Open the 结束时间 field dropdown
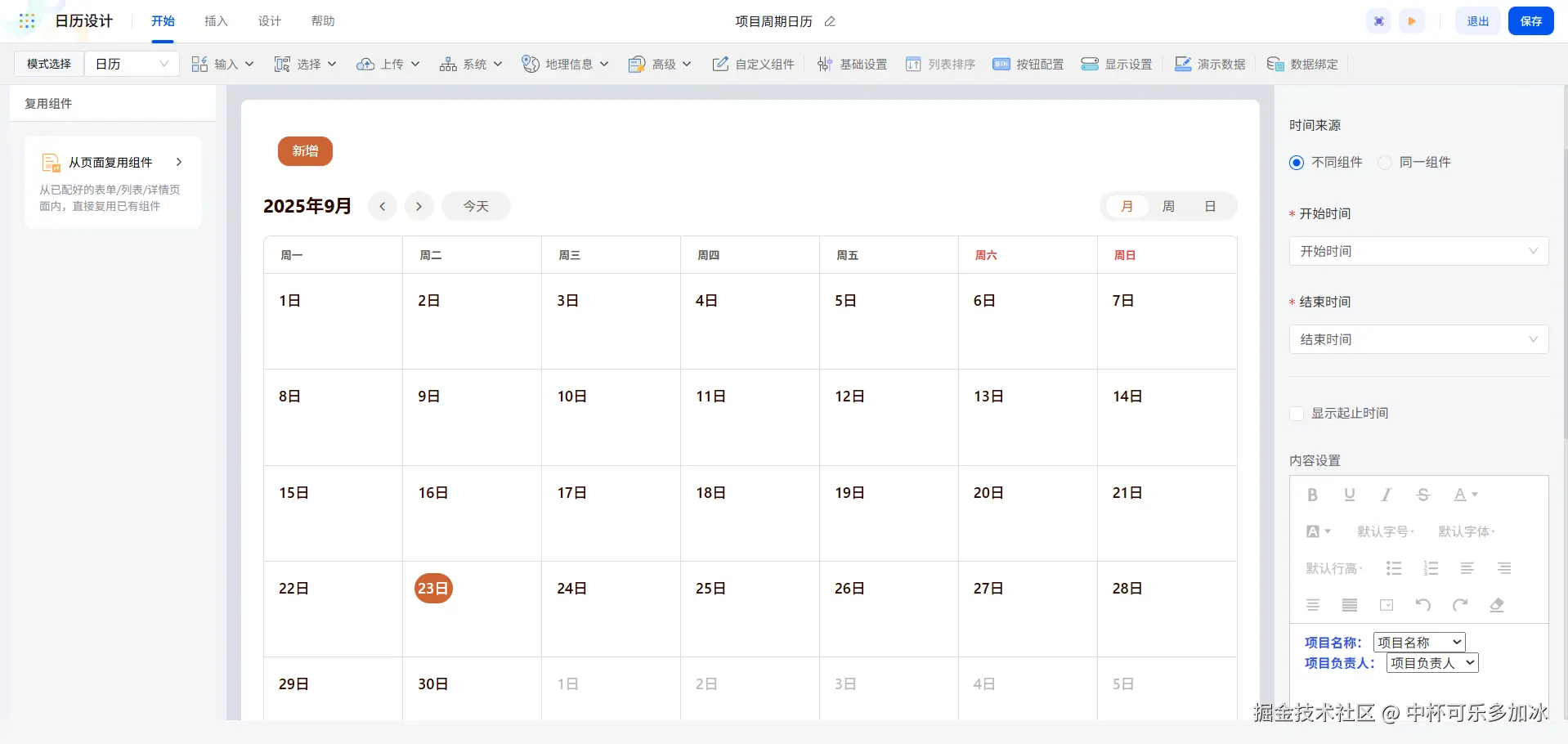The width and height of the screenshot is (1568, 744). click(x=1418, y=339)
